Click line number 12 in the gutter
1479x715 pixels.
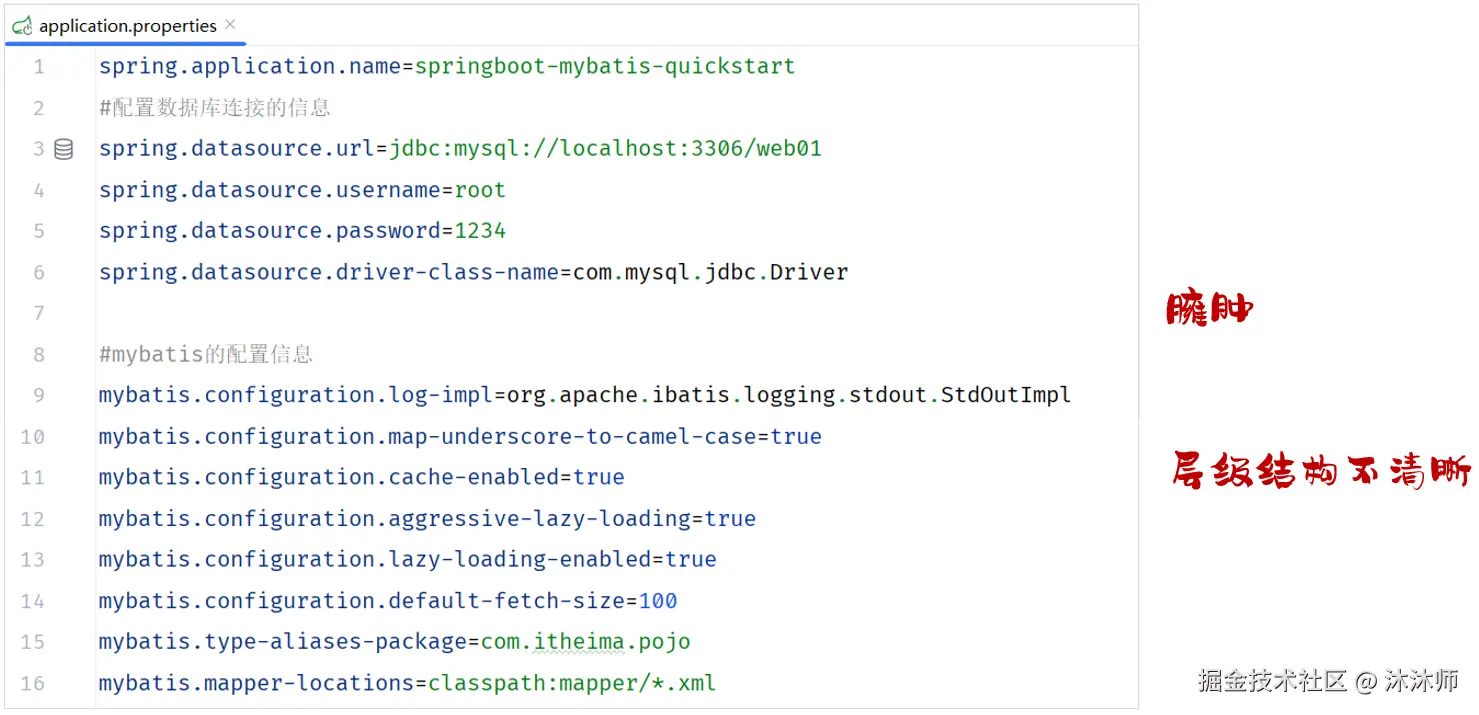click(x=33, y=519)
